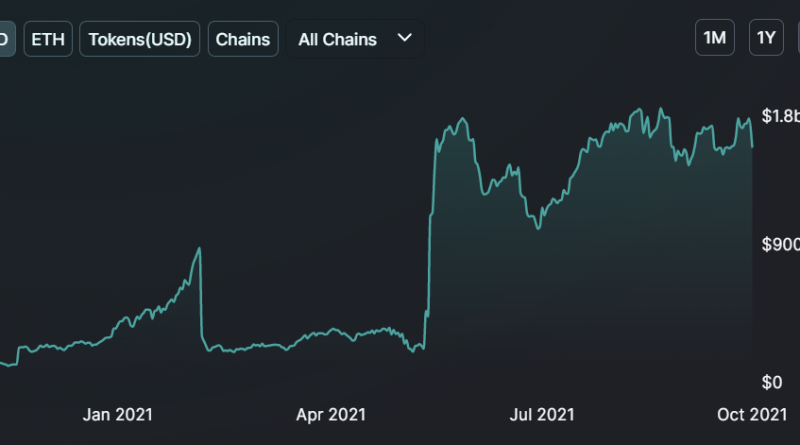Viewport: 800px width, 445px height.
Task: Click the Jan 2021 axis label
Action: 119,413
